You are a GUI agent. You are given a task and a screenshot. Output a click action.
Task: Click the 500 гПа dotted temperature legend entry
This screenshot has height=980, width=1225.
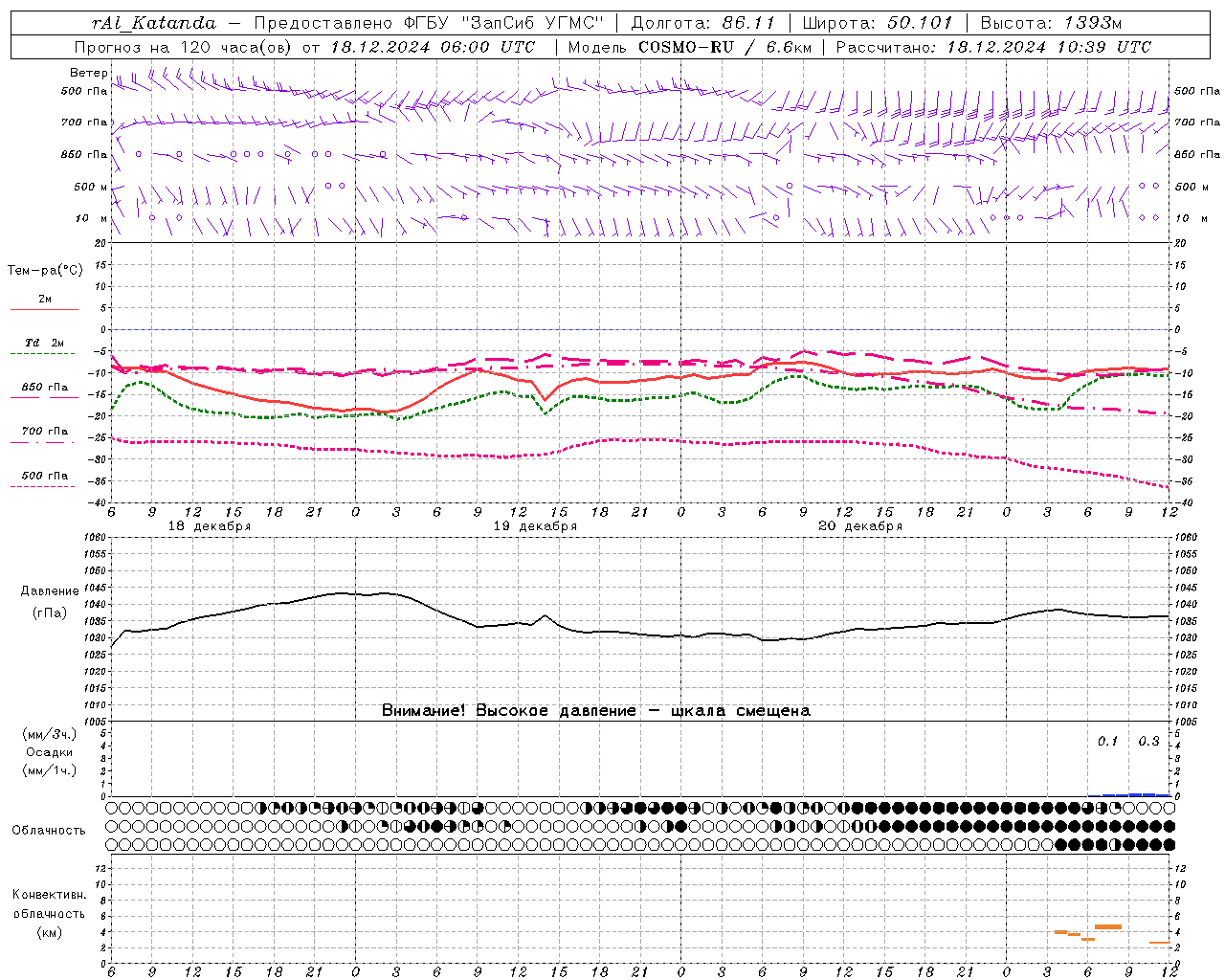pos(44,476)
